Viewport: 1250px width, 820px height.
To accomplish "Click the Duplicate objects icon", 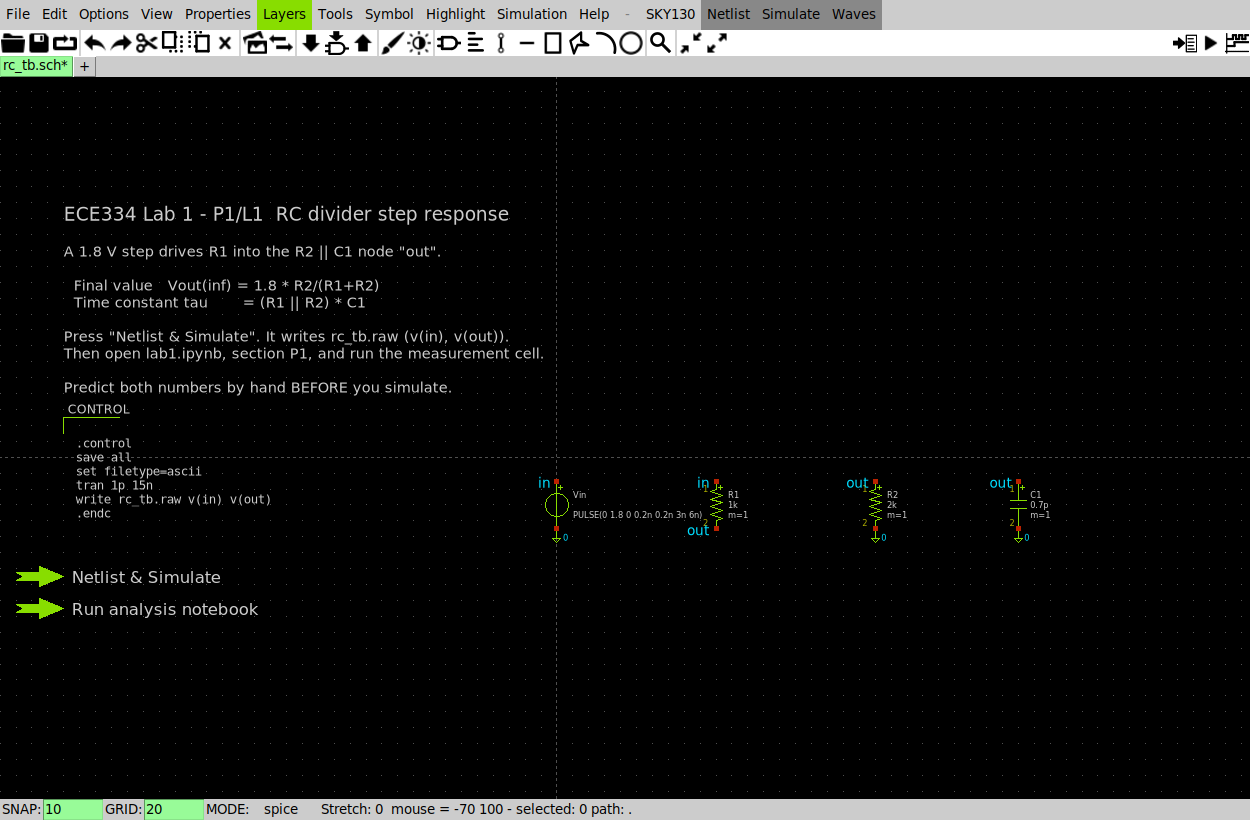I will (255, 43).
